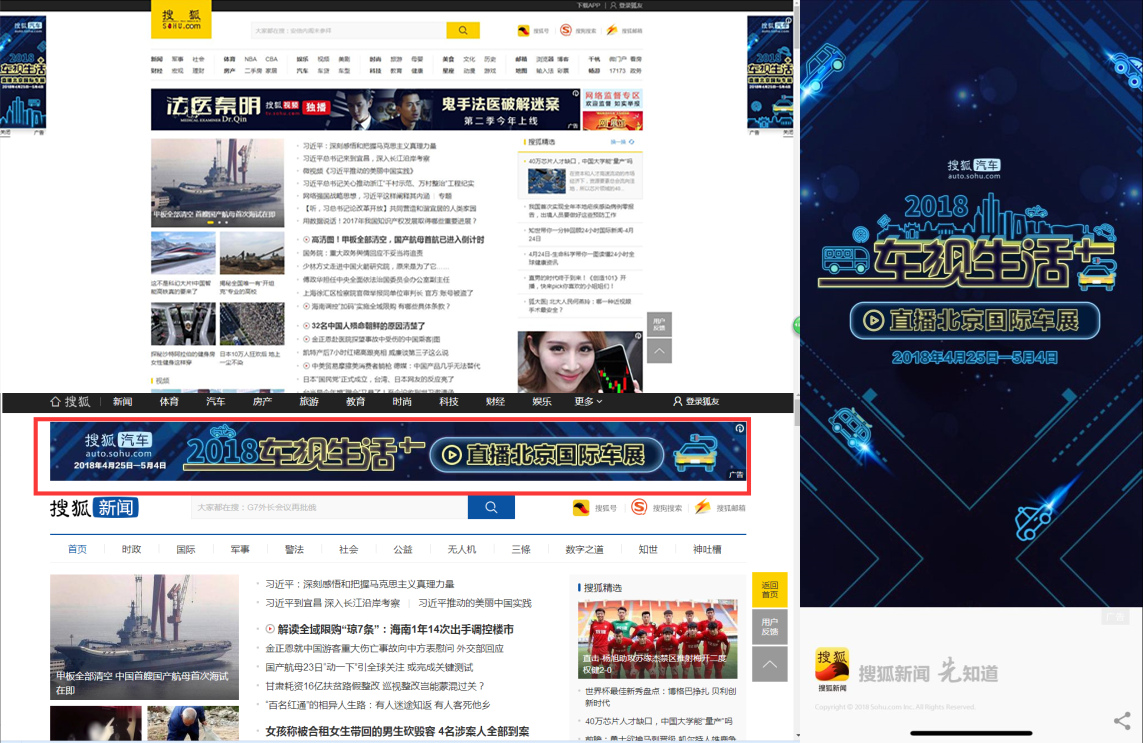Click the up-arrow back-to-top control
Screen dimensions: 1143x743
768,665
